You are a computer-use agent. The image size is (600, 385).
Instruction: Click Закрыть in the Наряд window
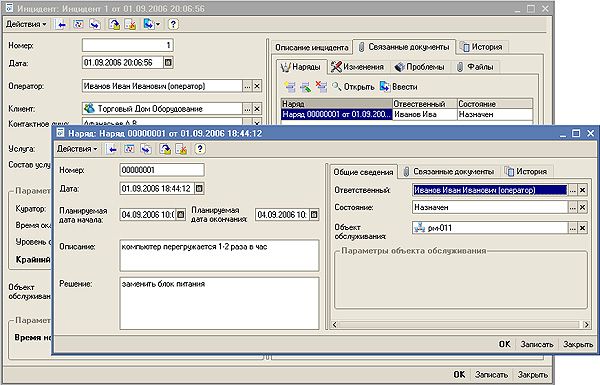pos(578,344)
